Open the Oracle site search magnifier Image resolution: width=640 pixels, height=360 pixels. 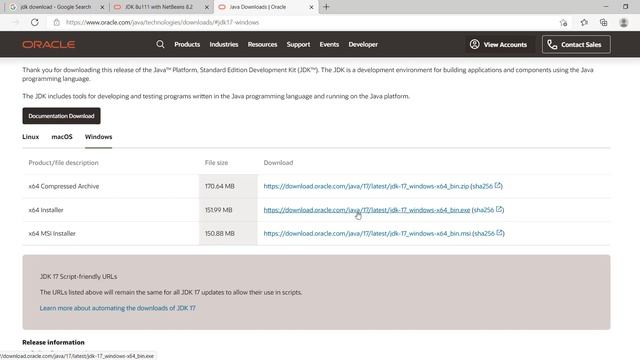pos(160,44)
